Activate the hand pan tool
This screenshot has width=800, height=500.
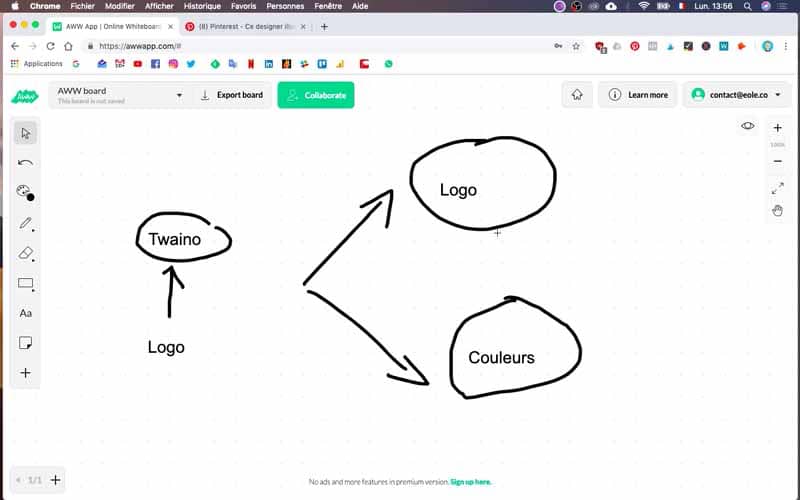pos(778,210)
